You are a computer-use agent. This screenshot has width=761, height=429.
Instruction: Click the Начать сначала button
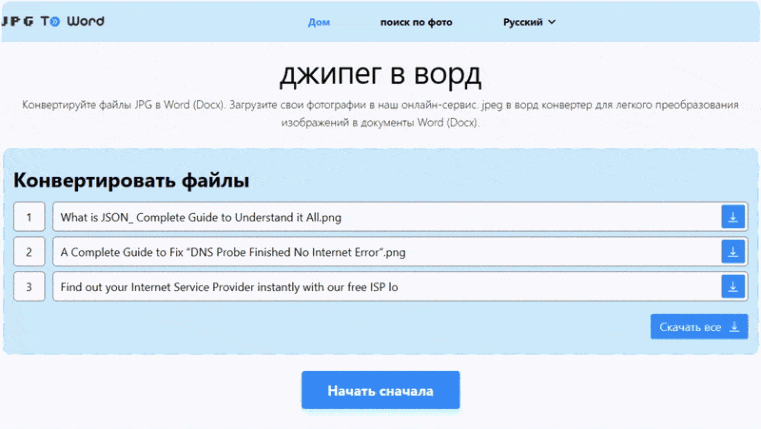point(380,390)
